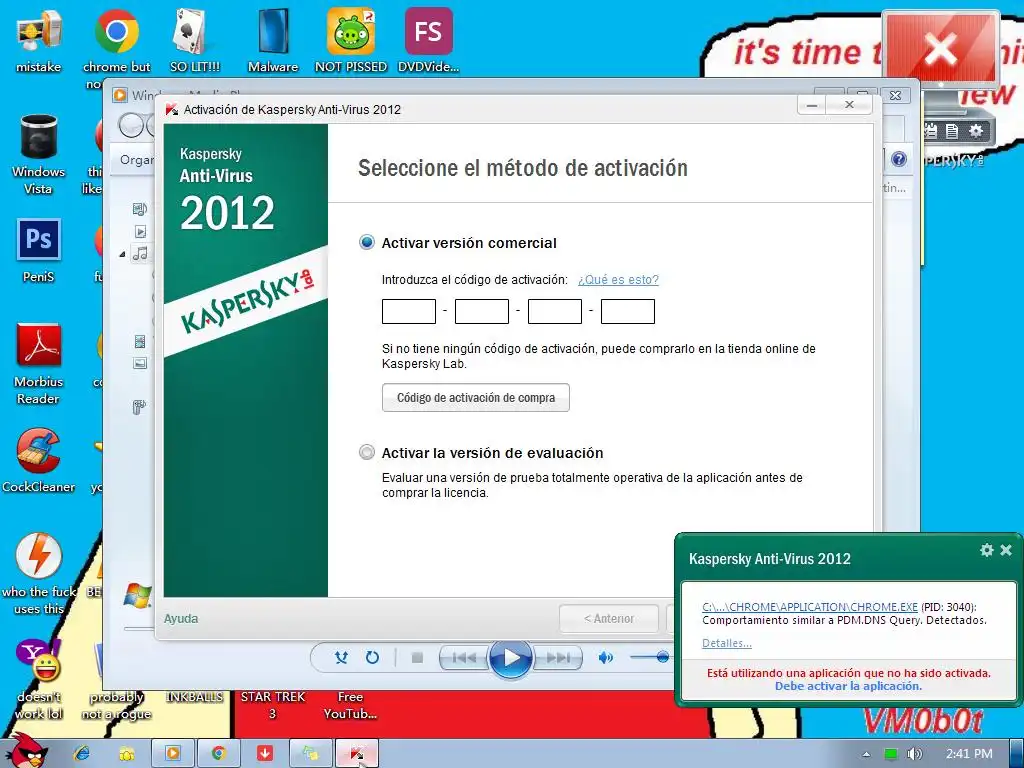This screenshot has height=768, width=1024.
Task: Skip to previous track in Media Player
Action: click(464, 658)
